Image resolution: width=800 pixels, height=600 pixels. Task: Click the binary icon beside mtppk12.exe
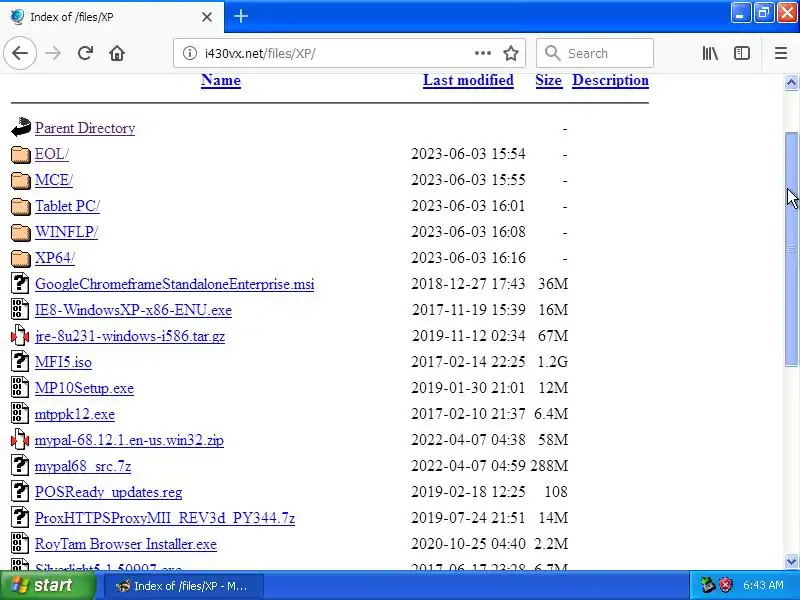tap(19, 414)
